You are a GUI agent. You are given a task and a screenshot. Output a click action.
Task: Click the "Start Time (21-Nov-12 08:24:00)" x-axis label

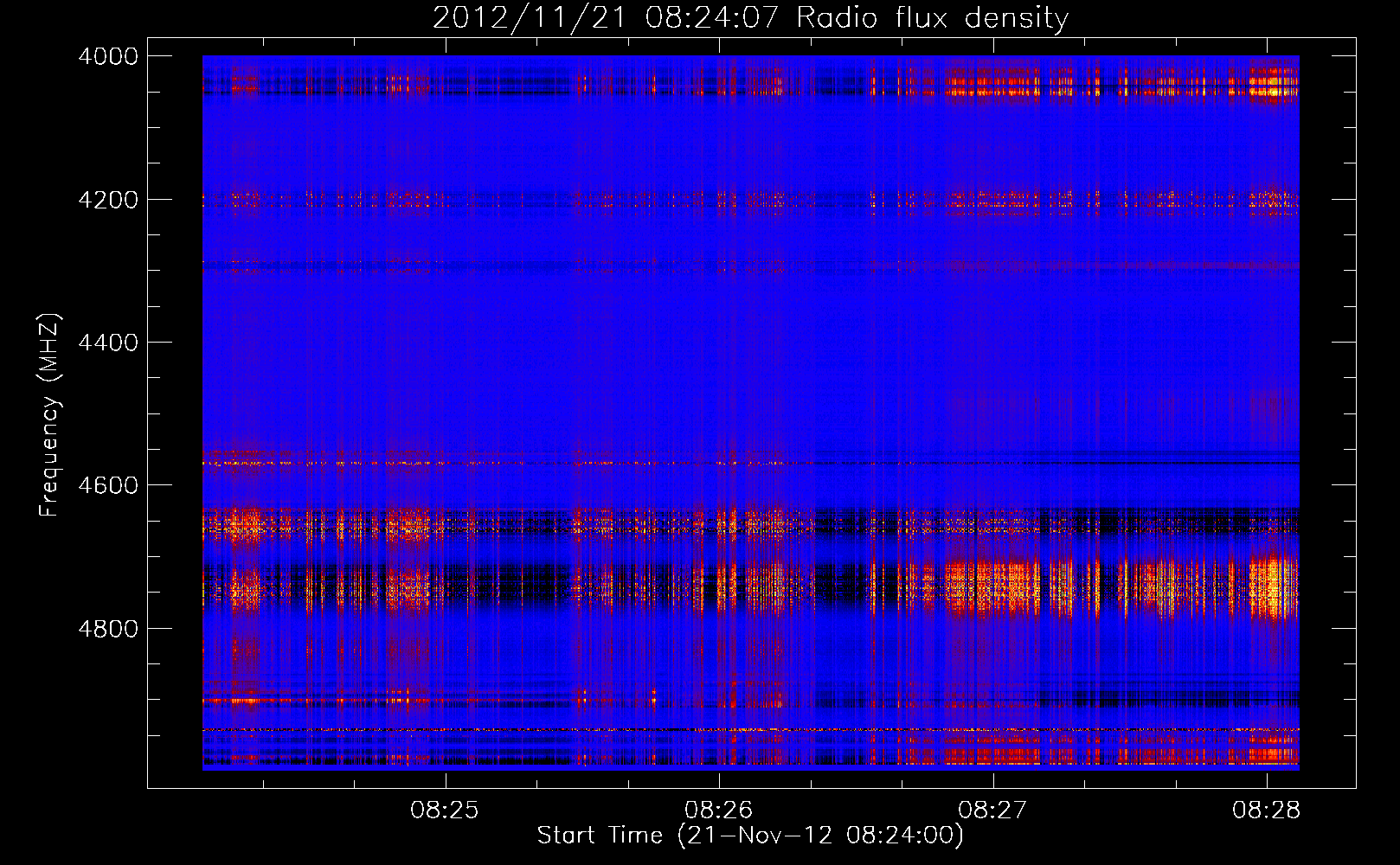[750, 835]
